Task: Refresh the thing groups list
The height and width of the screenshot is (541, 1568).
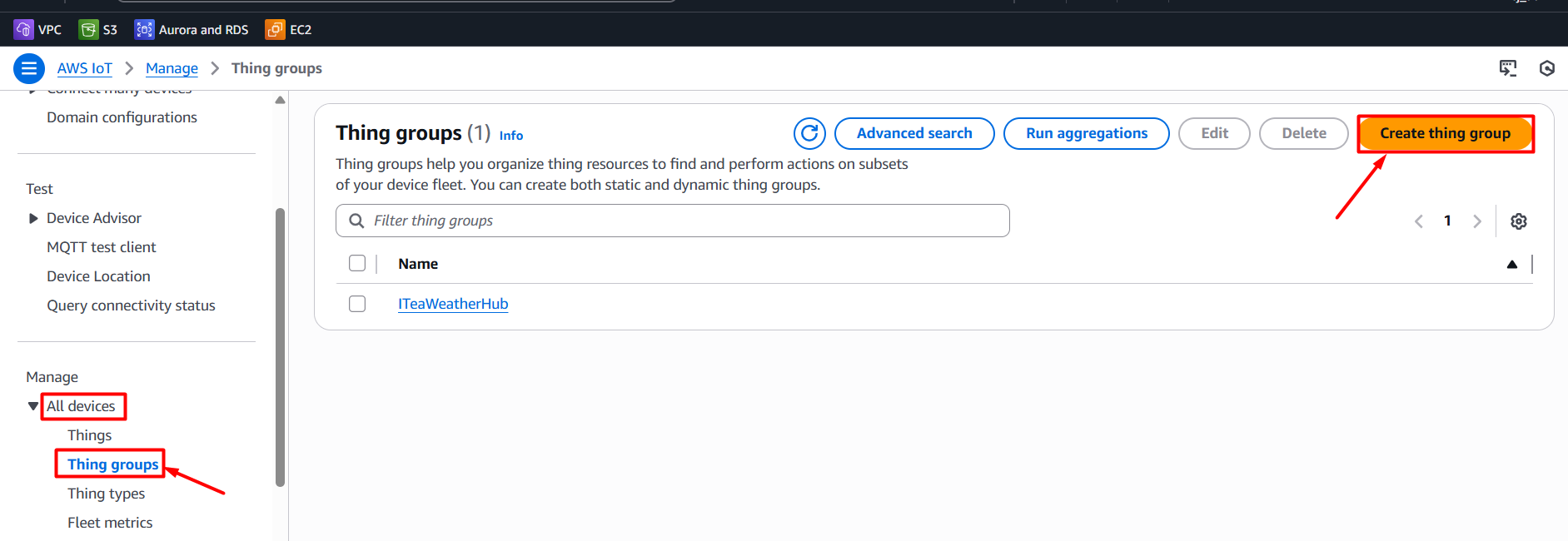Action: (809, 133)
